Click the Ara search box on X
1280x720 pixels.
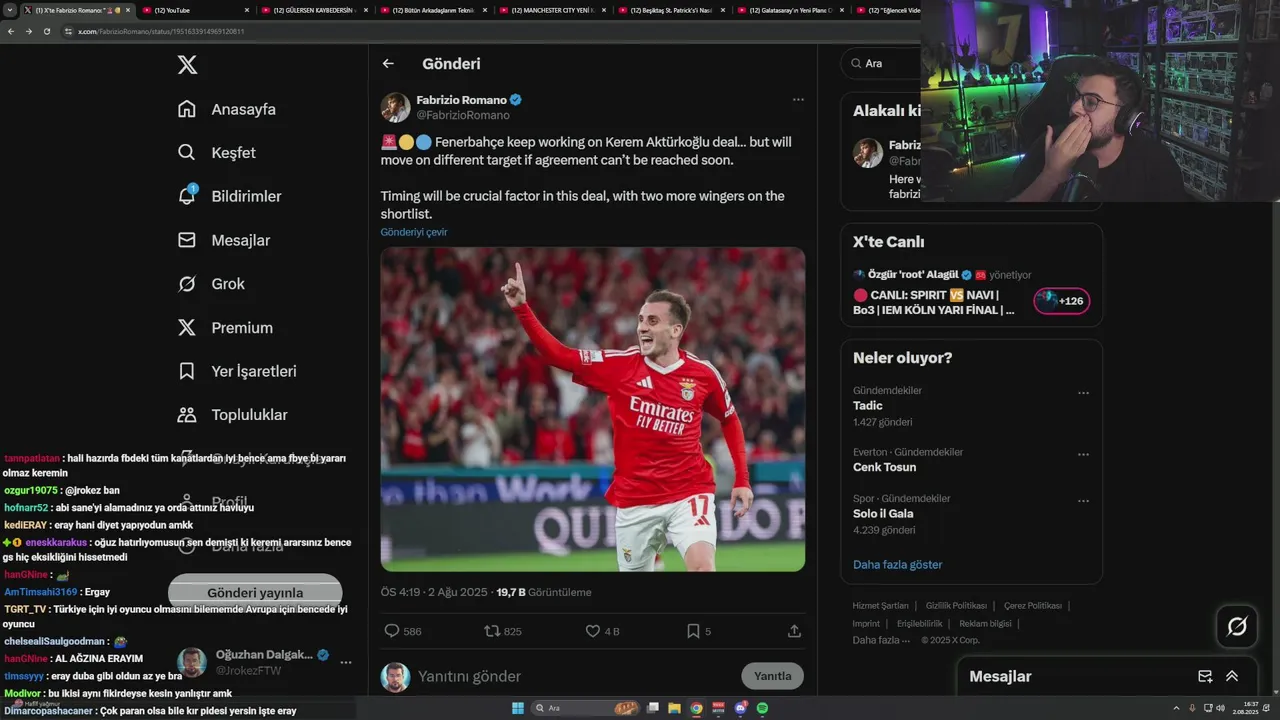(x=881, y=63)
